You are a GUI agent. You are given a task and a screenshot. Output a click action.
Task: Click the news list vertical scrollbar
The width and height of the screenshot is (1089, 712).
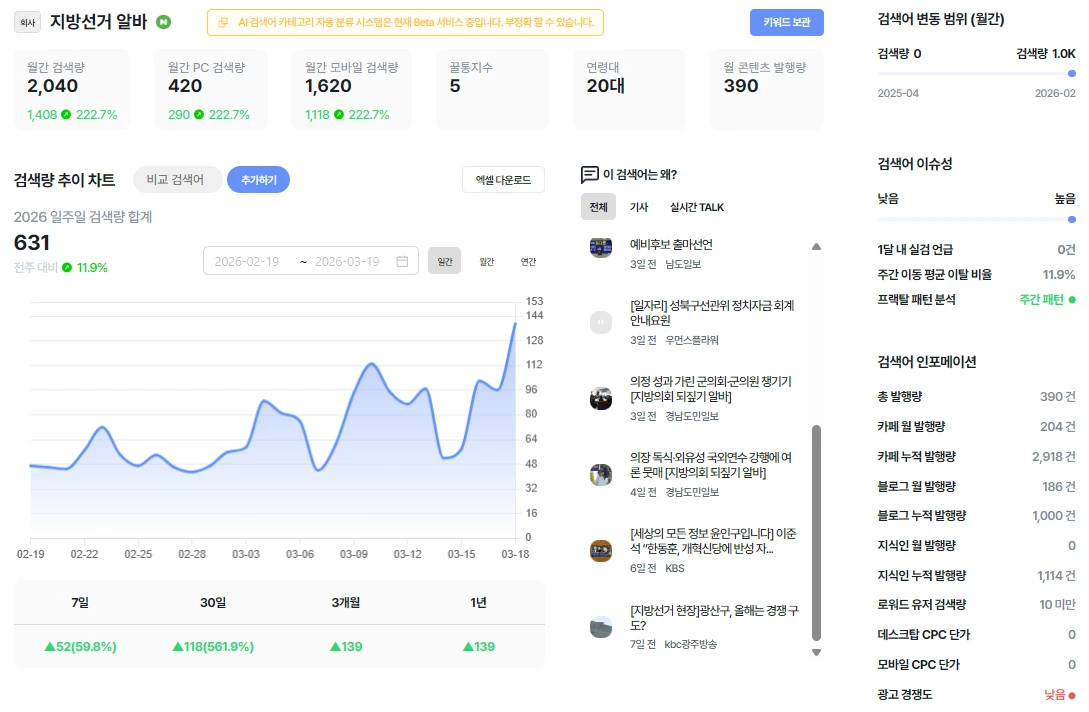click(817, 533)
